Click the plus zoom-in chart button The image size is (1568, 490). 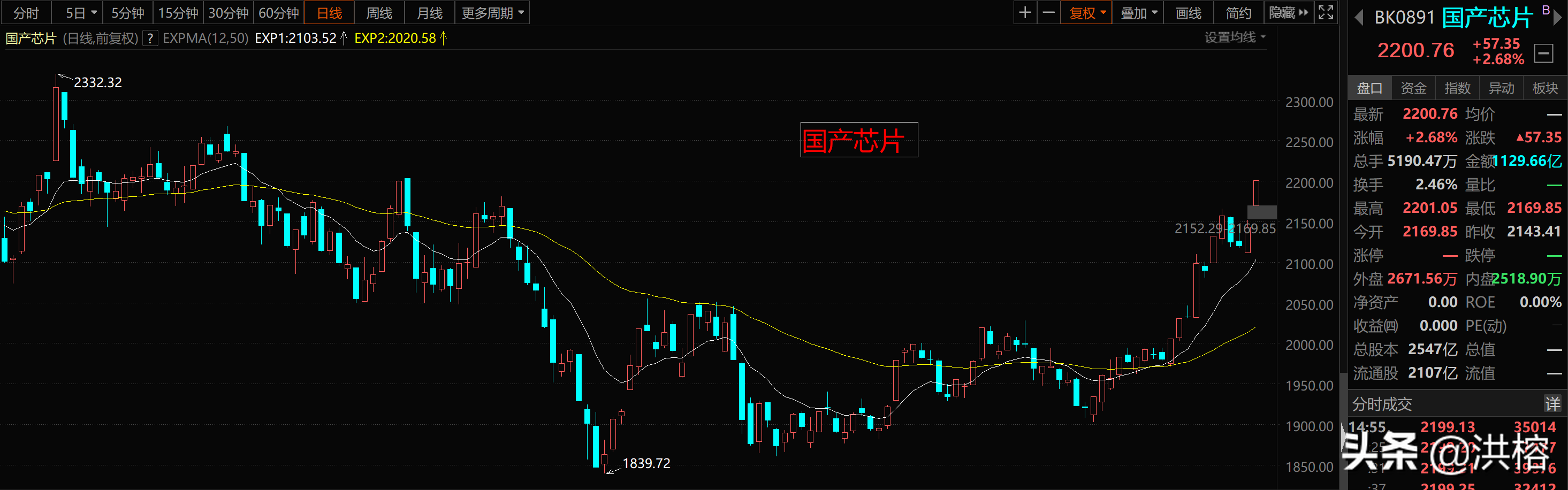click(1024, 13)
